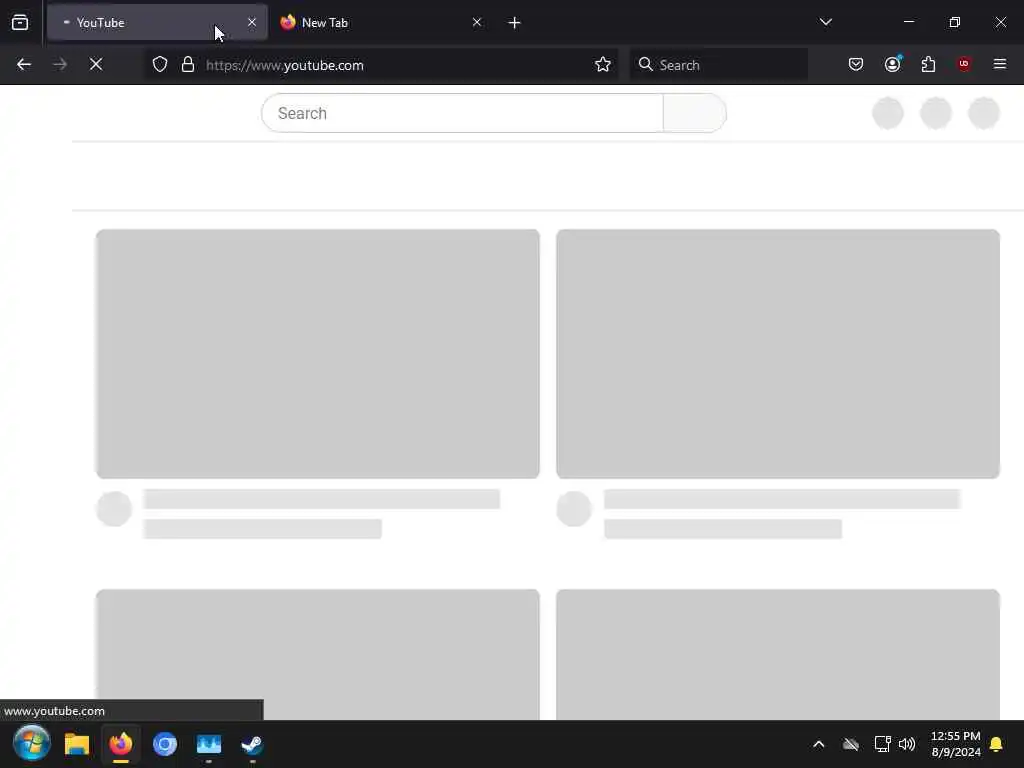Open the Extensions puzzle icon
The width and height of the screenshot is (1024, 768).
pos(928,64)
